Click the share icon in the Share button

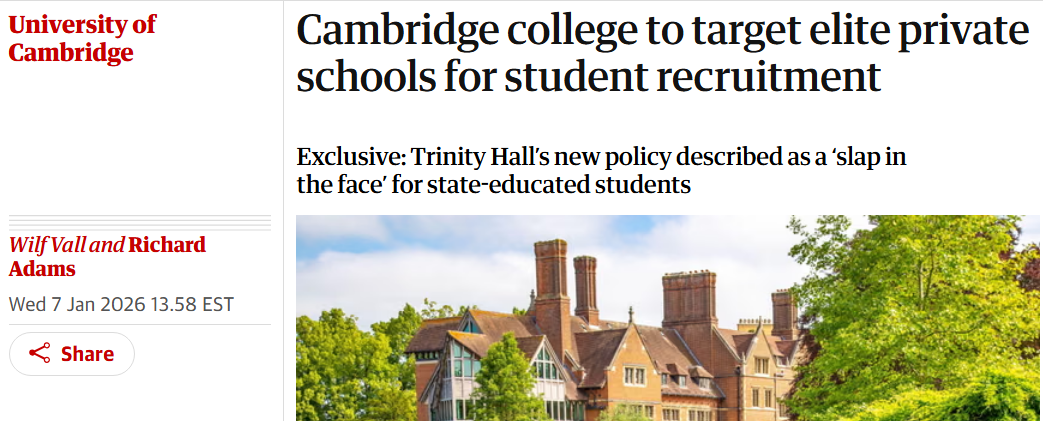click(x=40, y=354)
